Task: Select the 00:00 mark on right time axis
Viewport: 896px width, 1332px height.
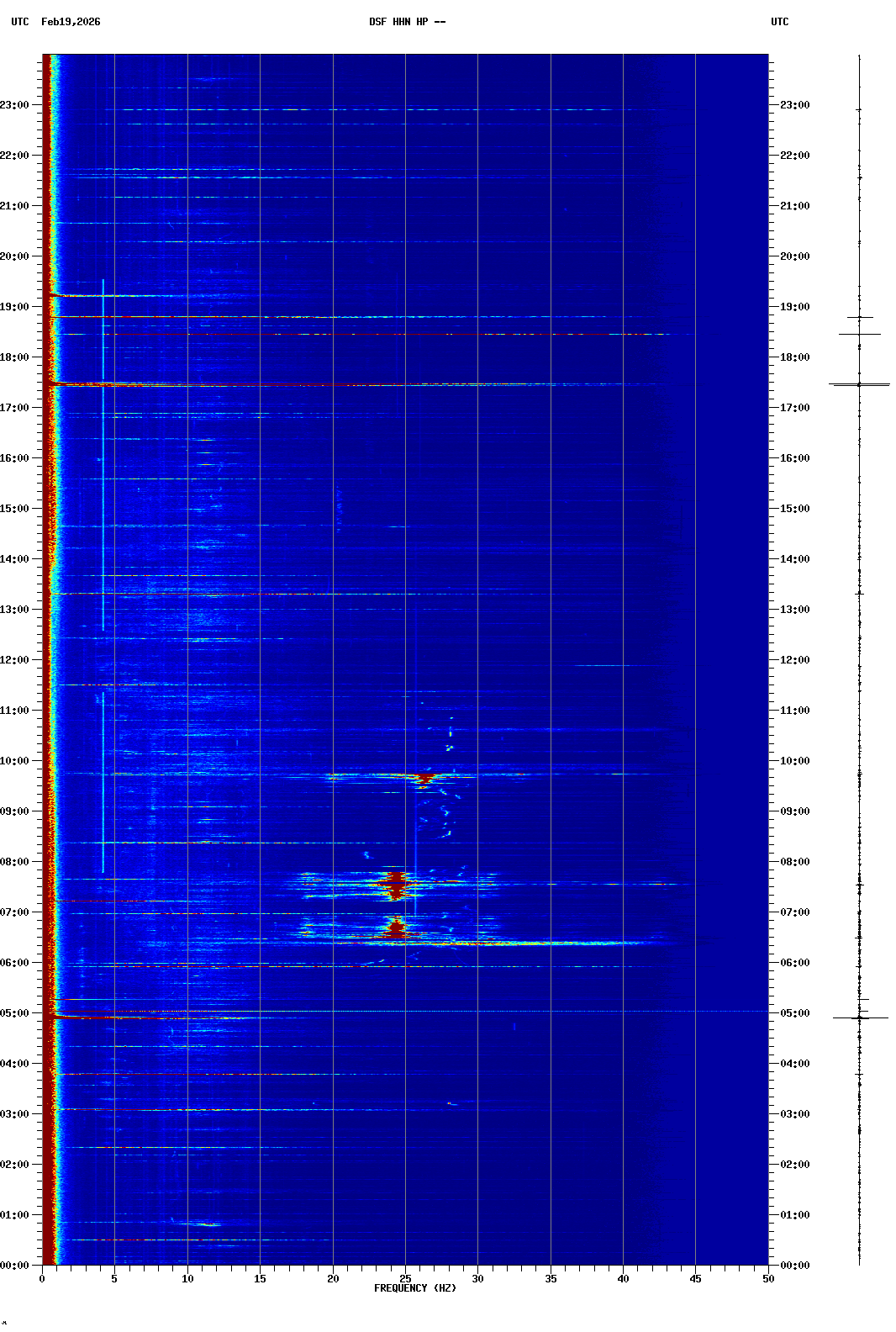Action: click(x=794, y=1266)
